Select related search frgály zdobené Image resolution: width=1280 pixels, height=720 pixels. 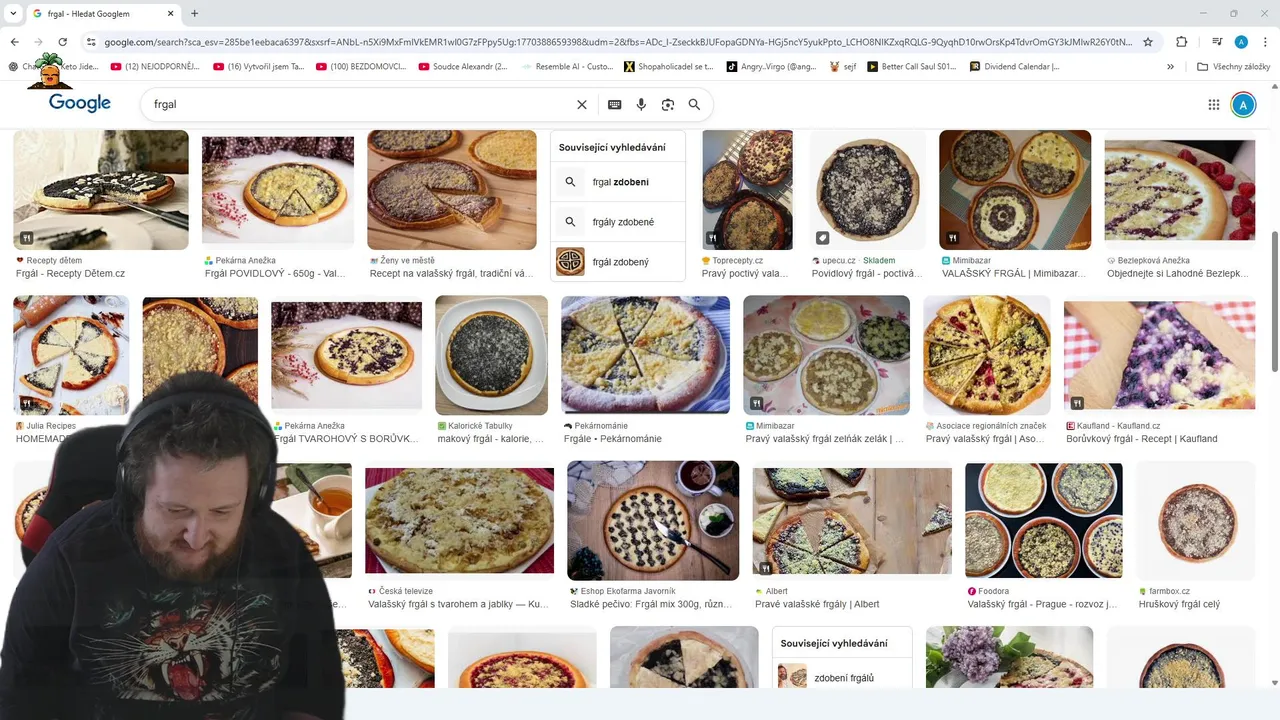pyautogui.click(x=618, y=222)
